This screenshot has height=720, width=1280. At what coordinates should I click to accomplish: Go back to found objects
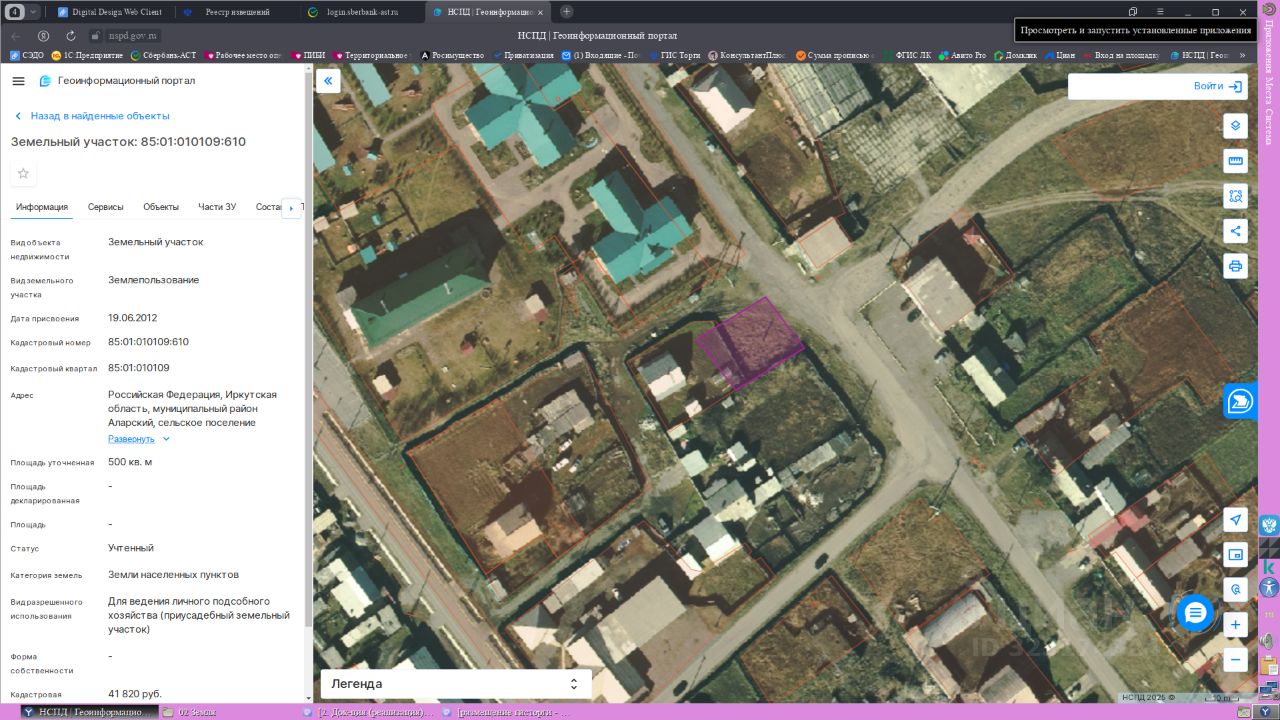click(x=92, y=116)
